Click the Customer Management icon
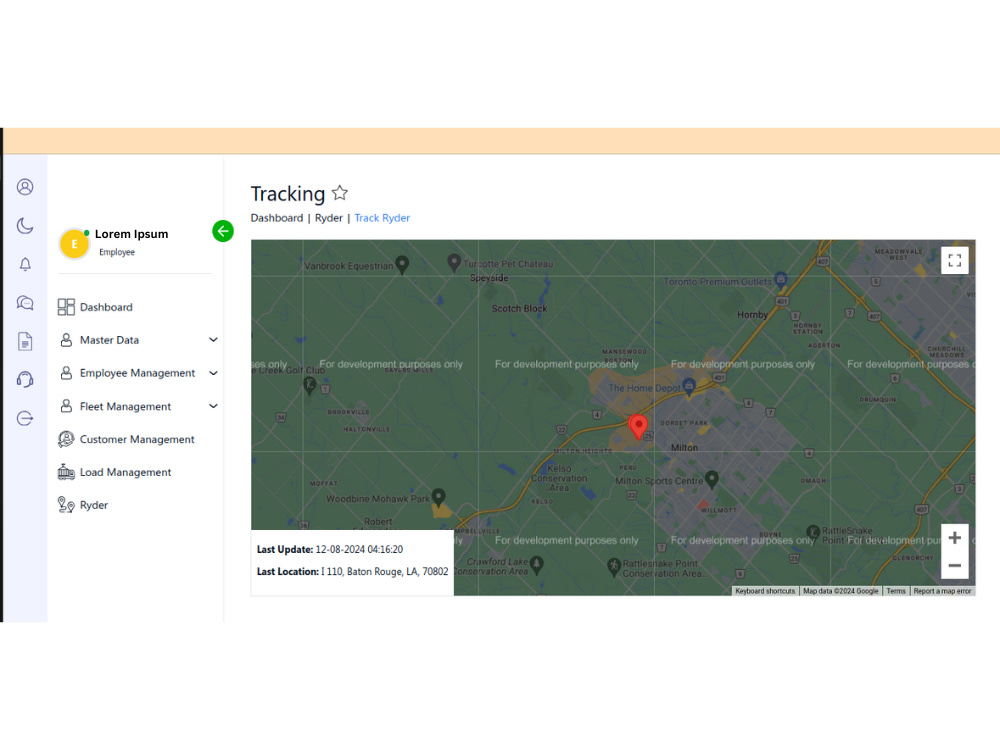1000x750 pixels. point(66,439)
